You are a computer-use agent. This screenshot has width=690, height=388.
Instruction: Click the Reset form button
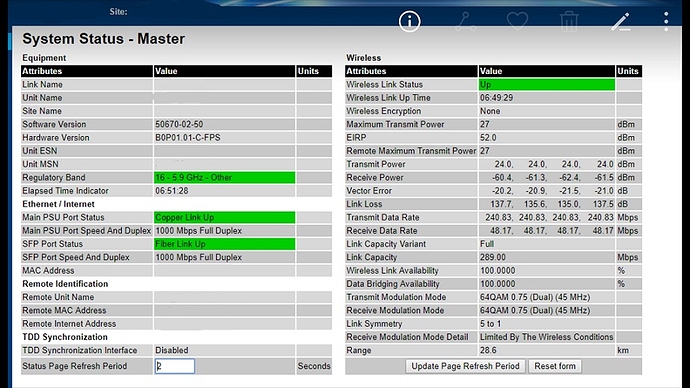tap(555, 366)
